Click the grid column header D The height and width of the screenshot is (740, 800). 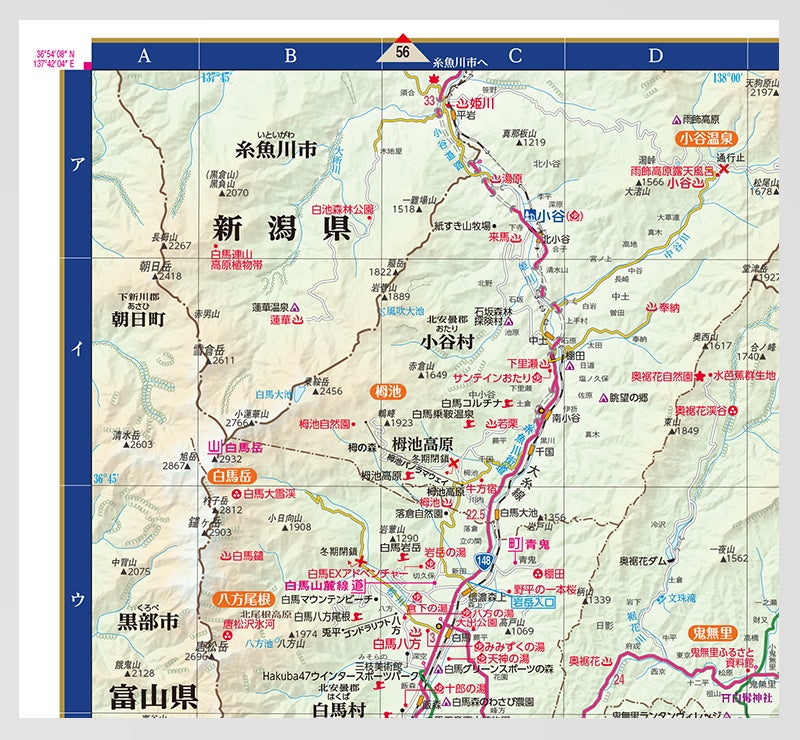[656, 56]
